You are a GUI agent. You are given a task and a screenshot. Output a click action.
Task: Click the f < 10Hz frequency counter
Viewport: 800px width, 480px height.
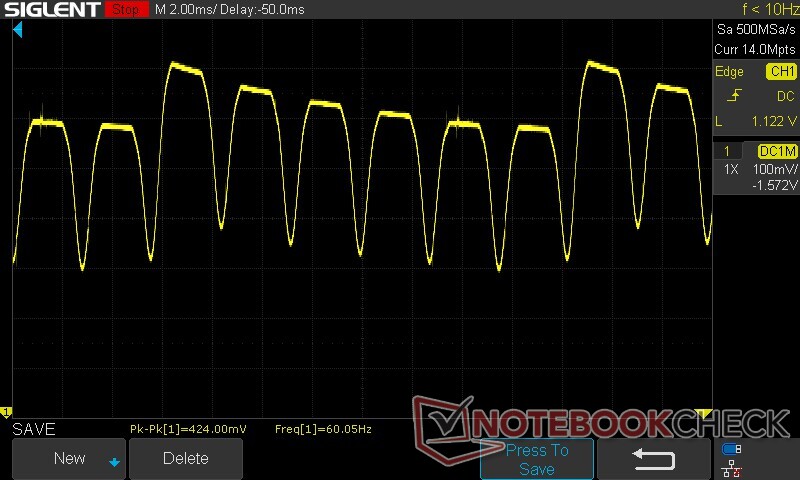tap(770, 9)
